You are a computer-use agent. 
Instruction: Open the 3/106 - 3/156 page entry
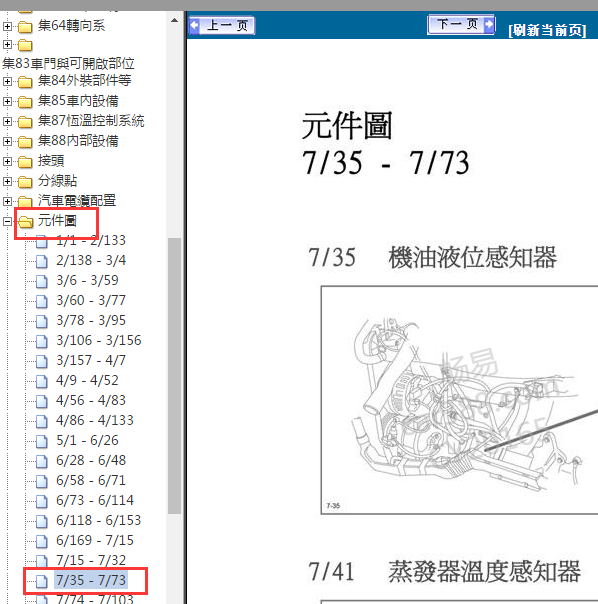[99, 341]
